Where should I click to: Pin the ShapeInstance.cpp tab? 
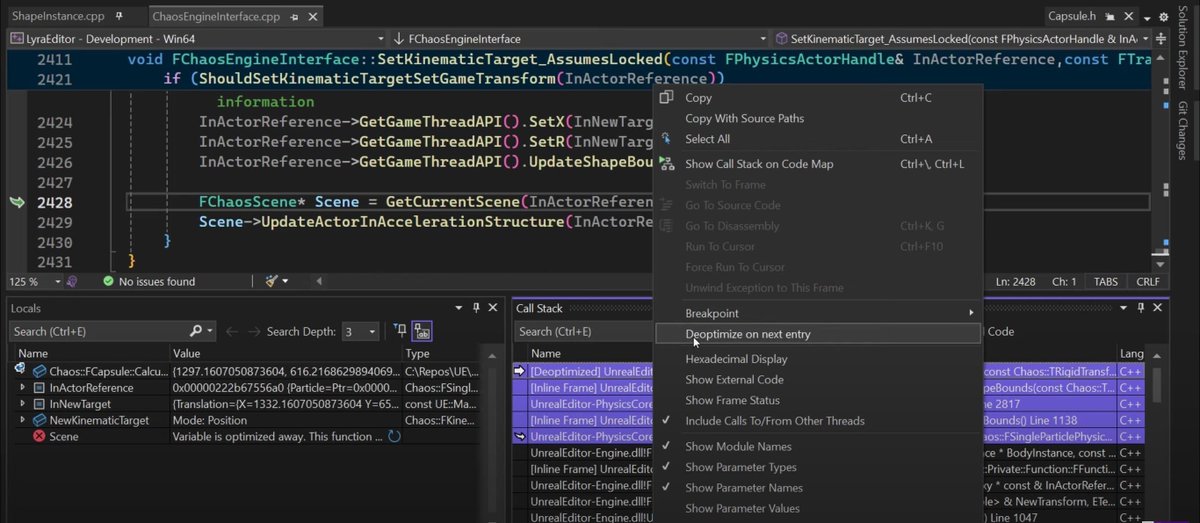[x=120, y=17]
